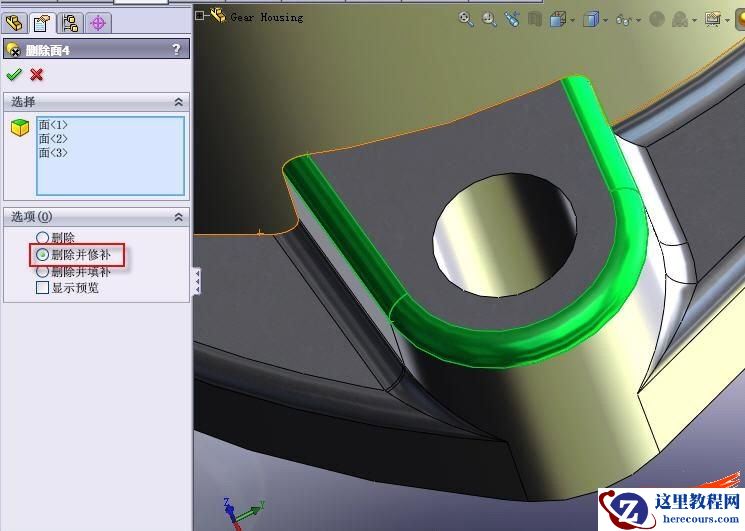Choose the 删除并修补 radio option

42,255
